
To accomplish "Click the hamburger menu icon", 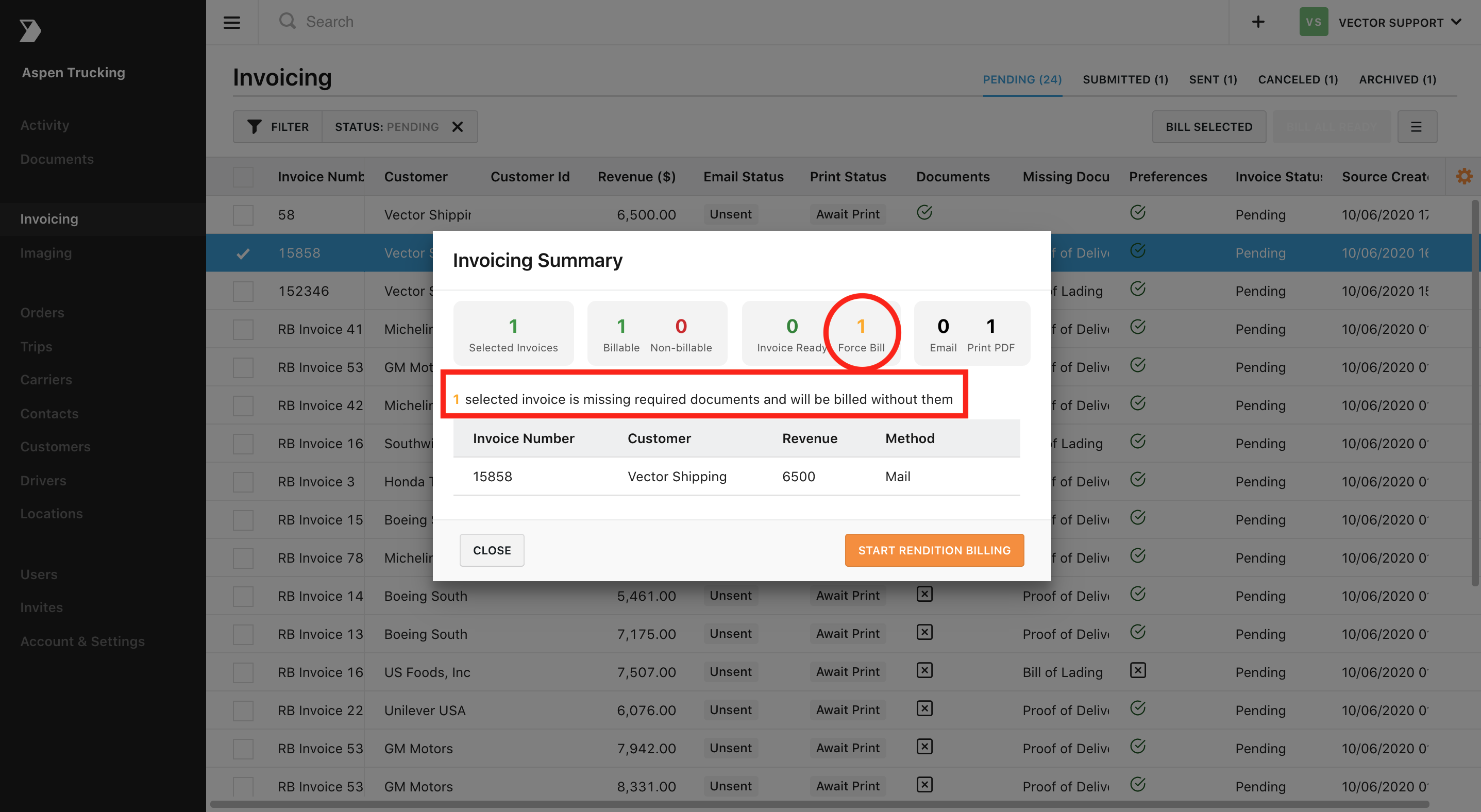I will (232, 22).
